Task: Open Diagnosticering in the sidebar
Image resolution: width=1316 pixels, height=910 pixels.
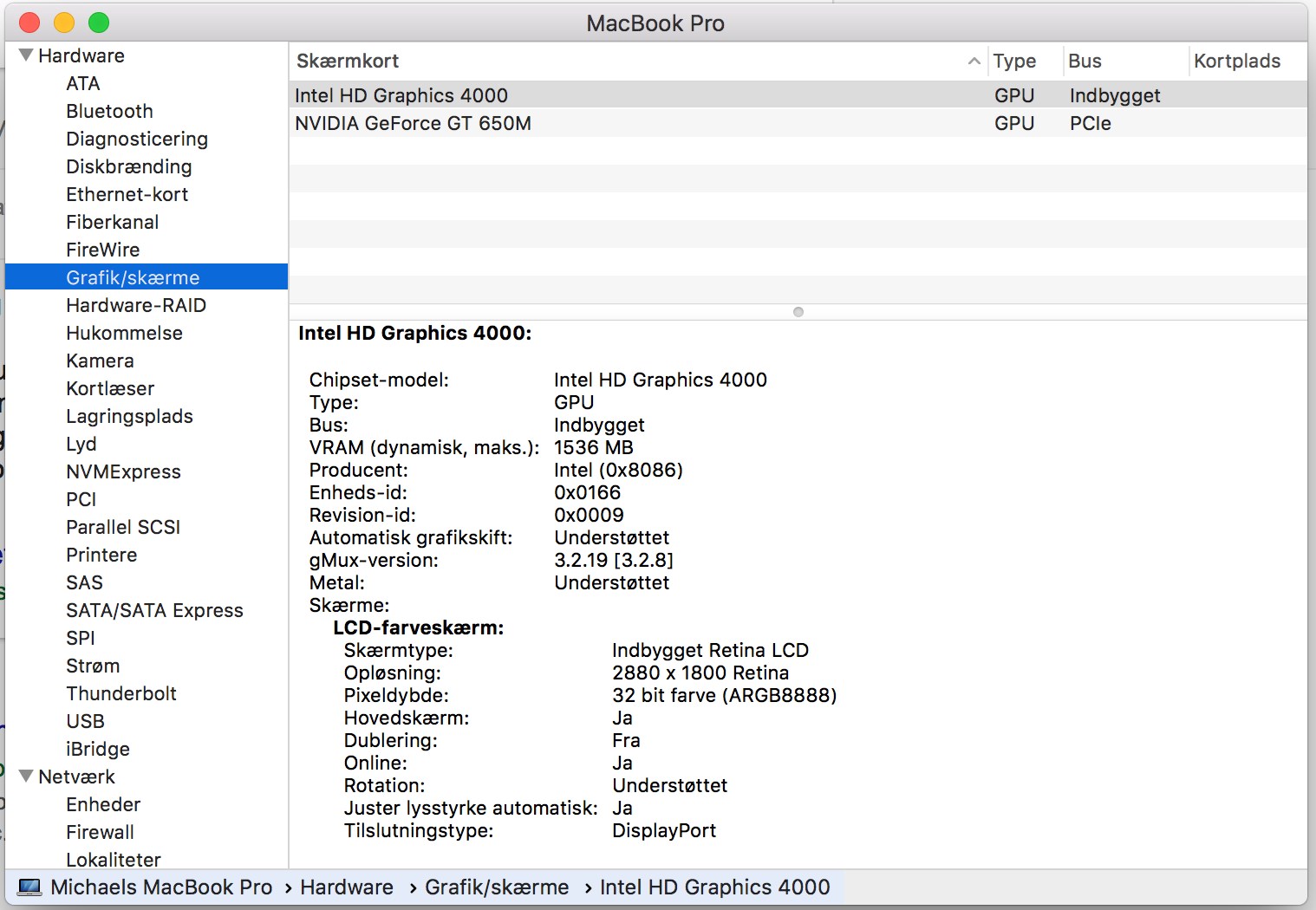Action: pos(137,139)
